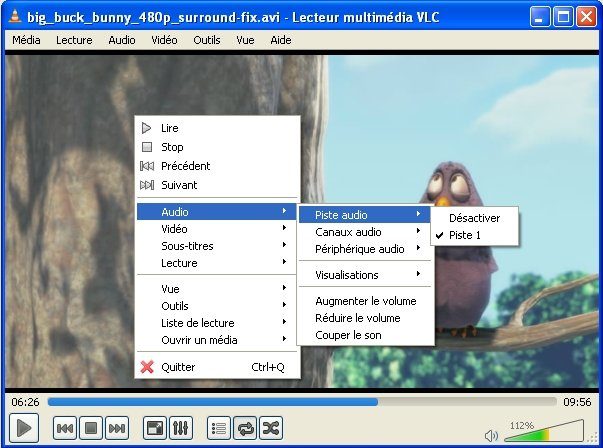
Task: Click the large Play button in controls
Action: click(24, 428)
